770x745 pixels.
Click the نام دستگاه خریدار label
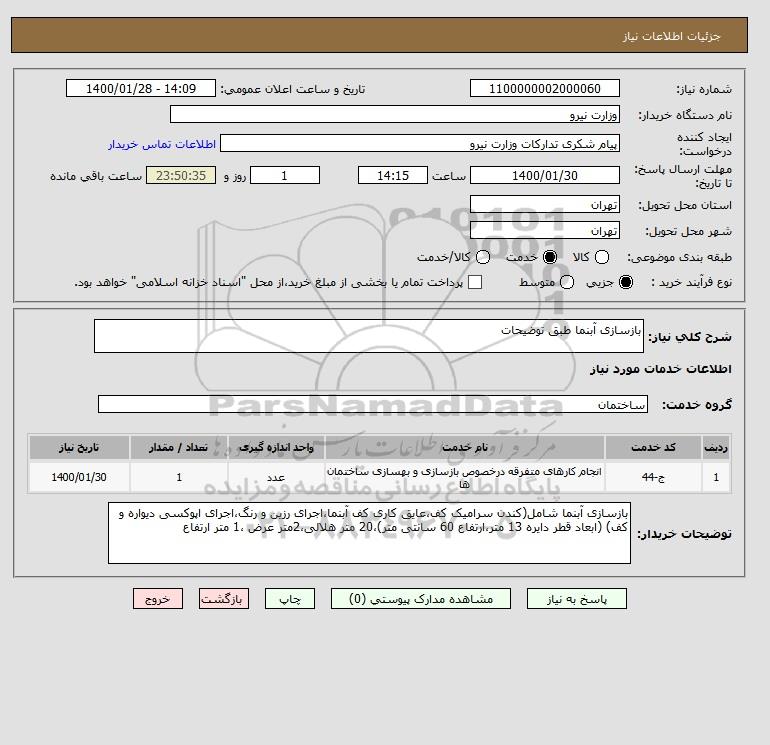click(x=685, y=115)
